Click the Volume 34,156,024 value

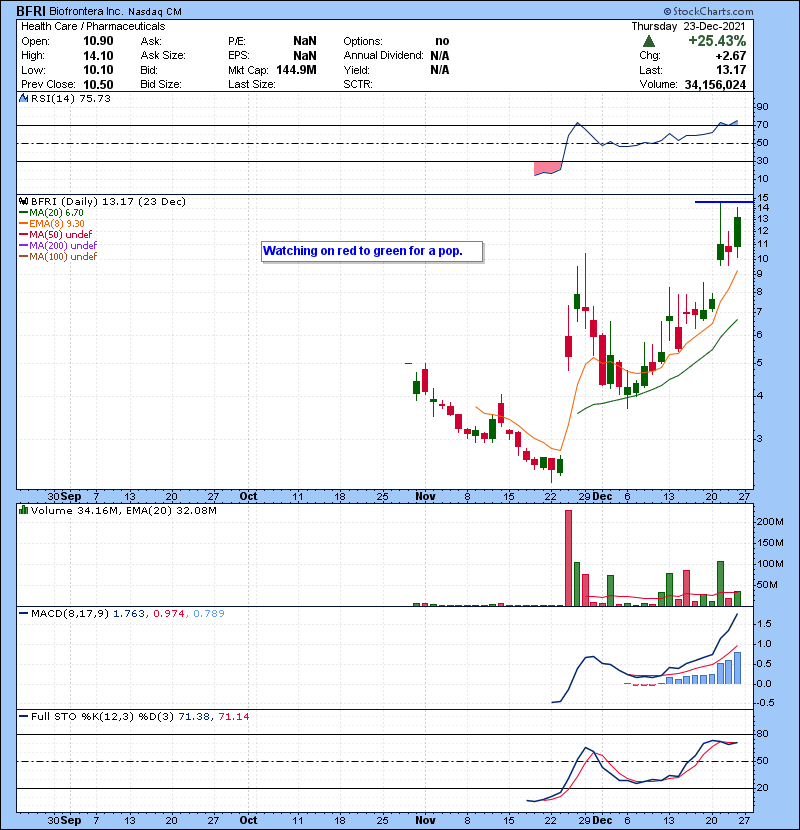coord(715,85)
